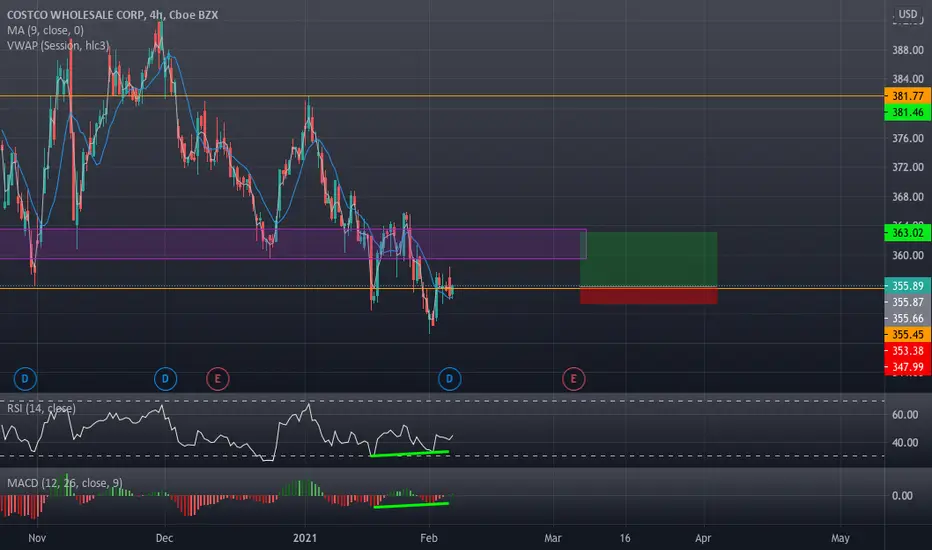Click the dividend D marker at December
This screenshot has height=550, width=932.
coord(165,379)
